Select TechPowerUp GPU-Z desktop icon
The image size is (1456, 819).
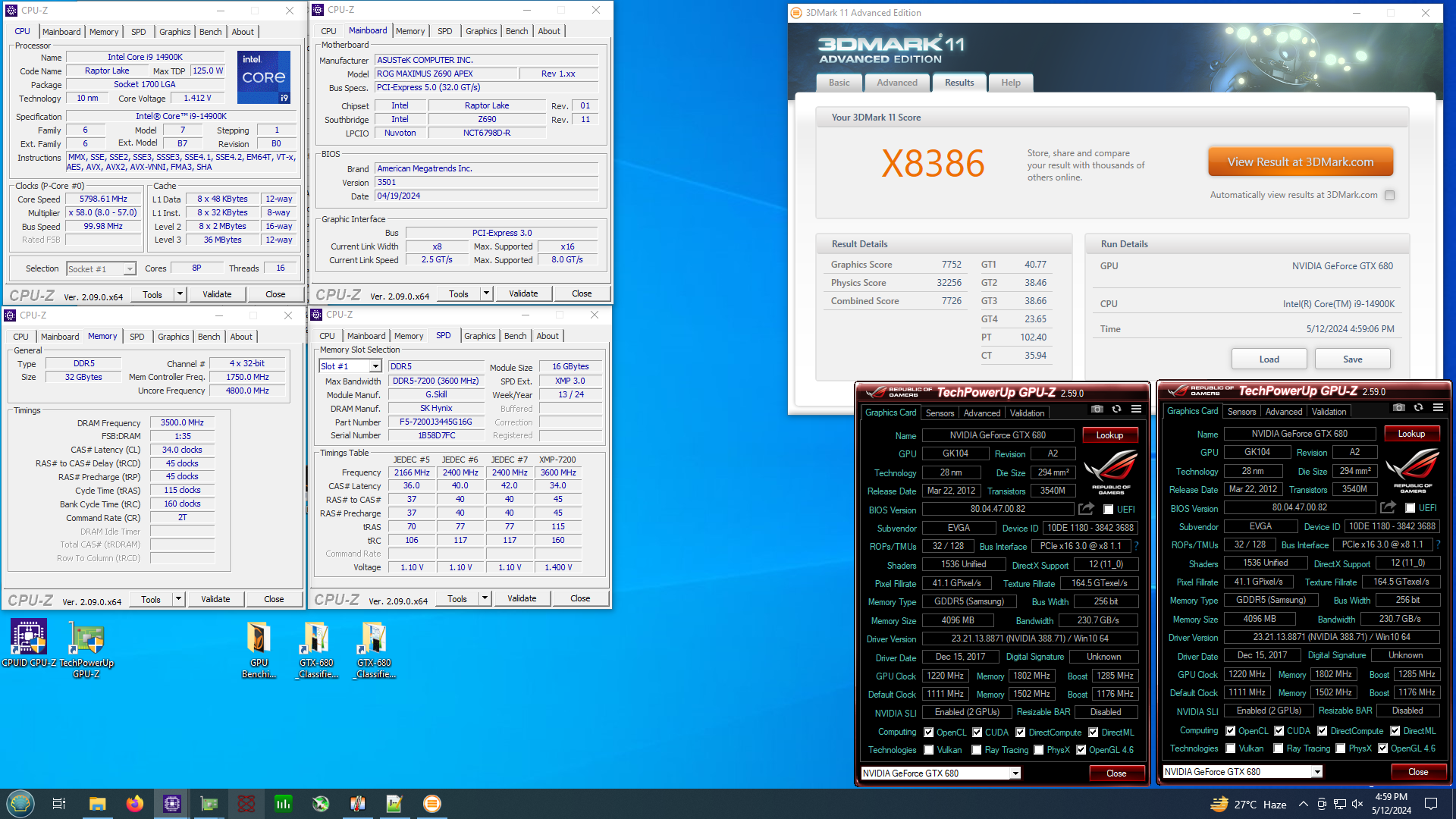[x=86, y=649]
